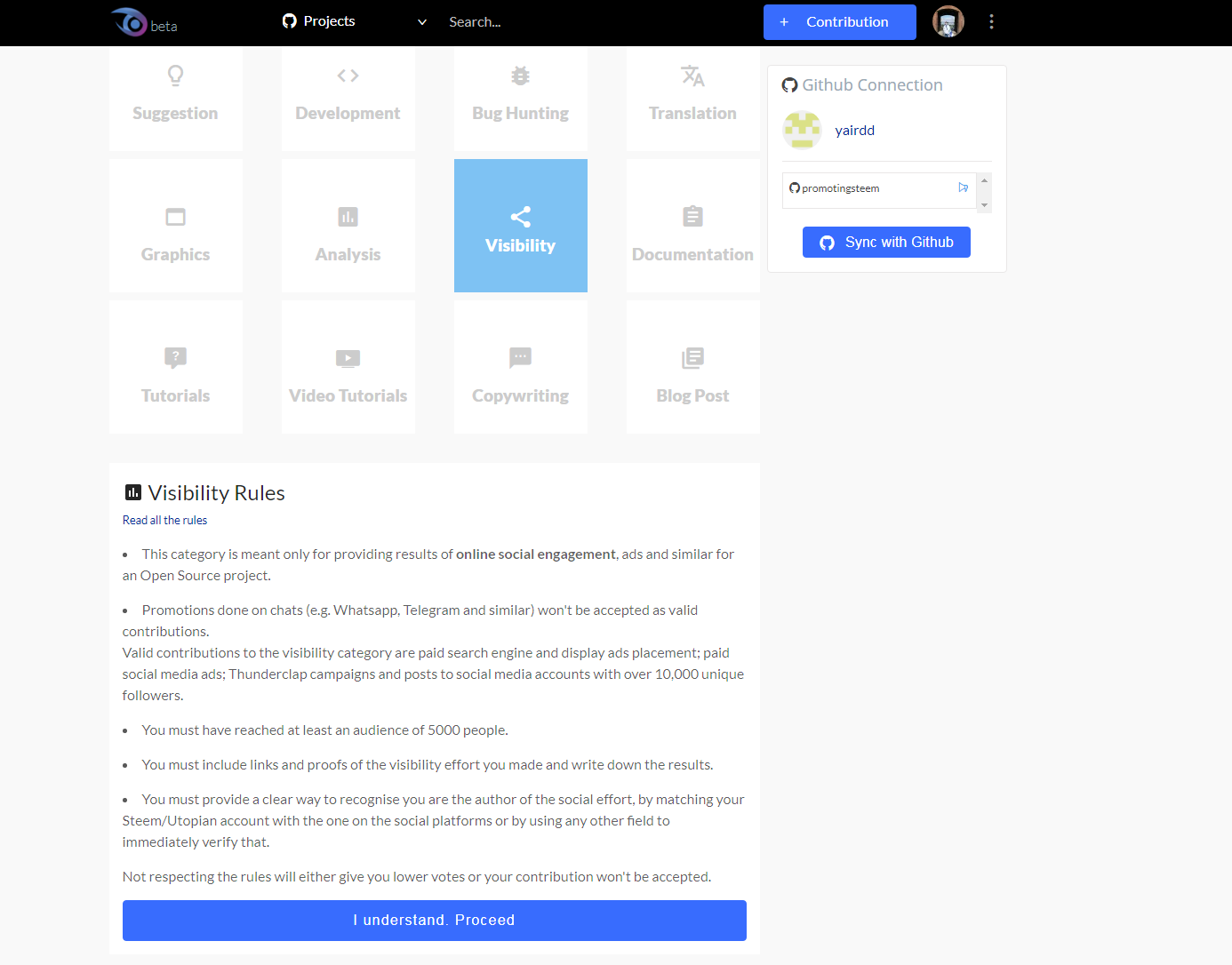
Task: Pick the Bug Hunting bug icon
Action: (520, 76)
